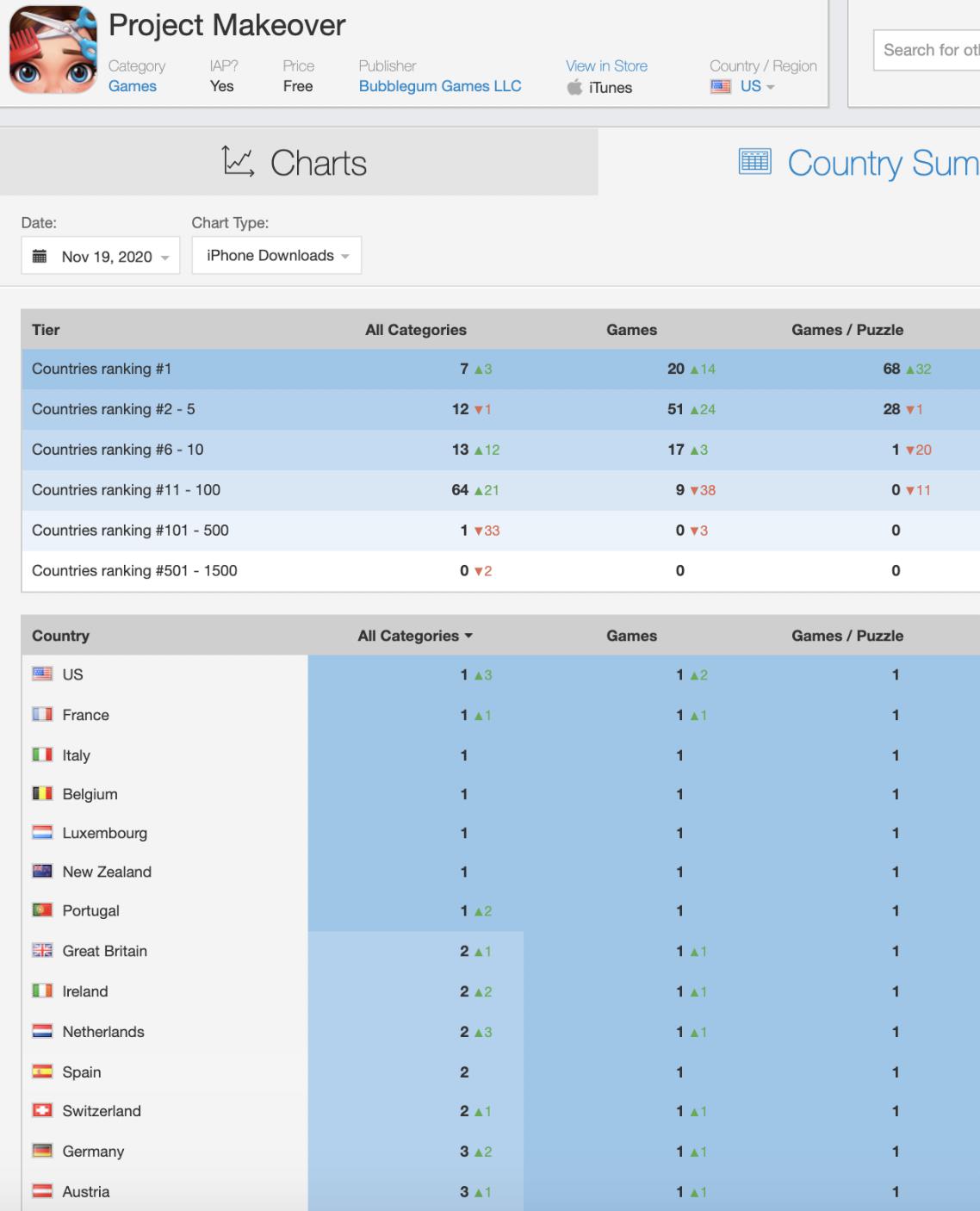Image resolution: width=980 pixels, height=1211 pixels.
Task: Click Games / Puzzle count 68 for ranking #1
Action: pyautogui.click(x=891, y=369)
